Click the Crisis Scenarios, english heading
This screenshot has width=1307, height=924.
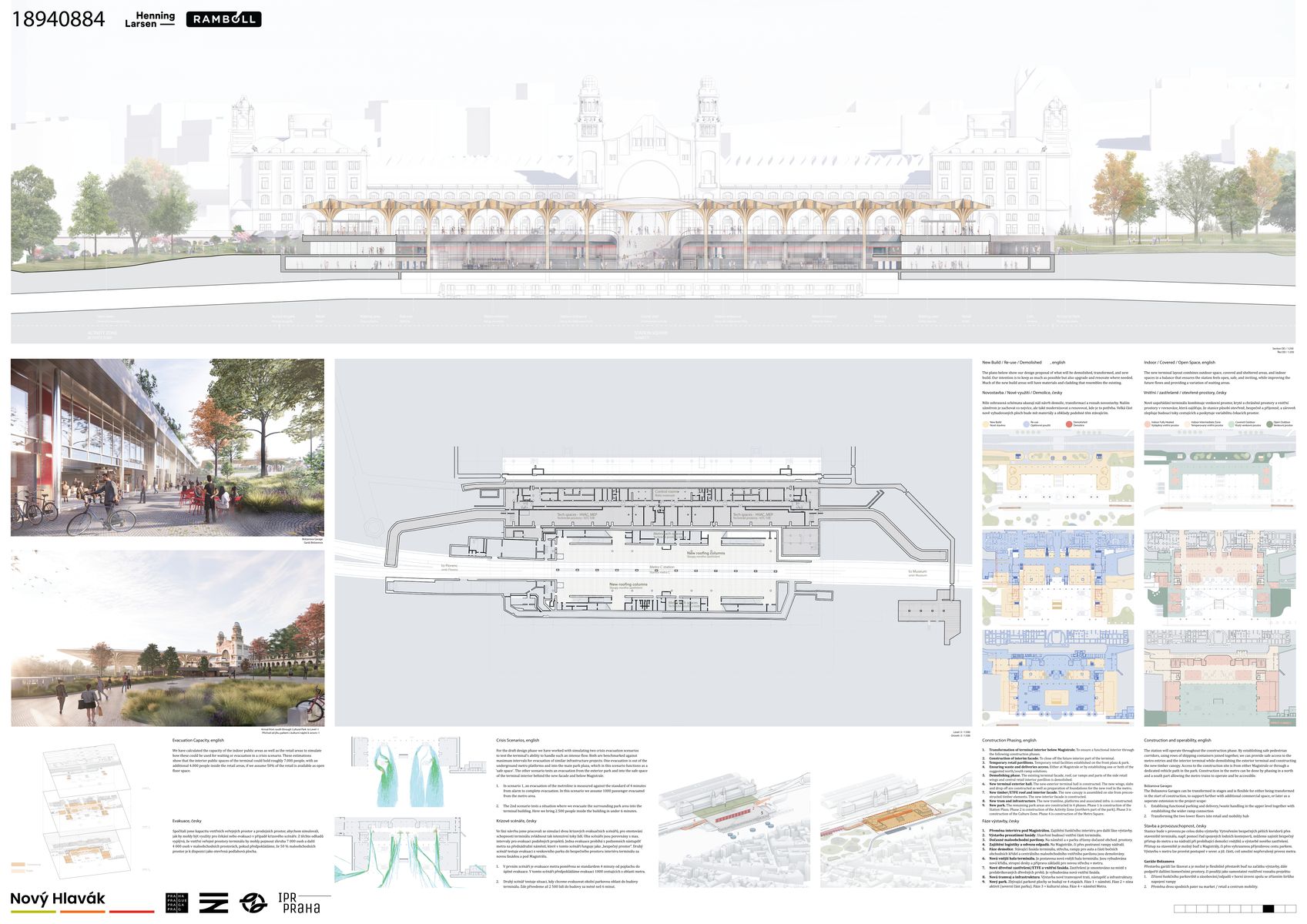[516, 740]
